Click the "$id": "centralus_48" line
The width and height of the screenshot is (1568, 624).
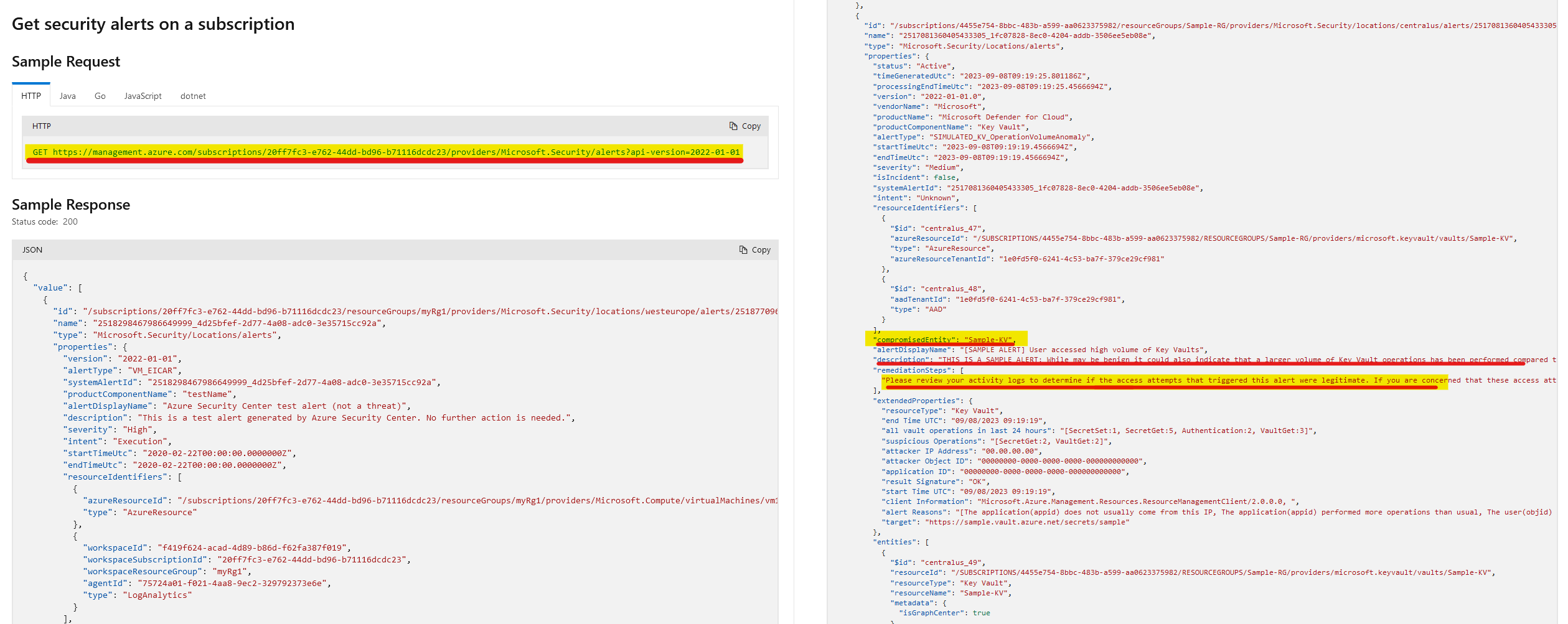[x=938, y=289]
